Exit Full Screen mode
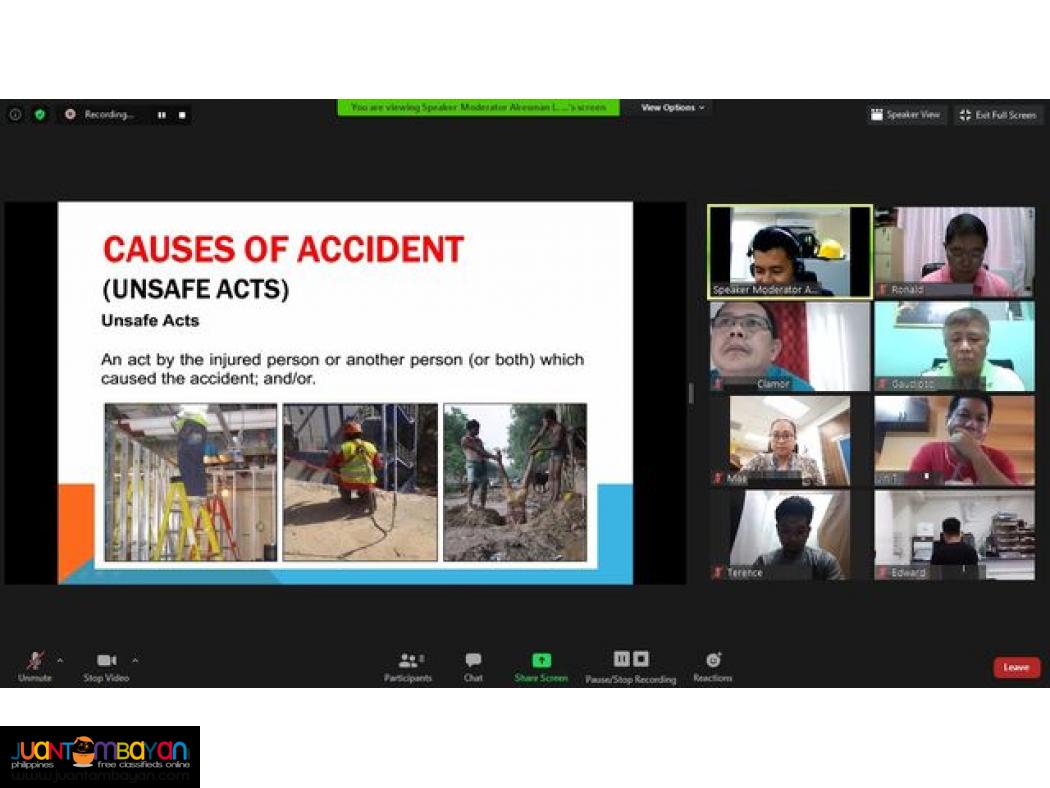This screenshot has width=1050, height=788. [x=997, y=115]
